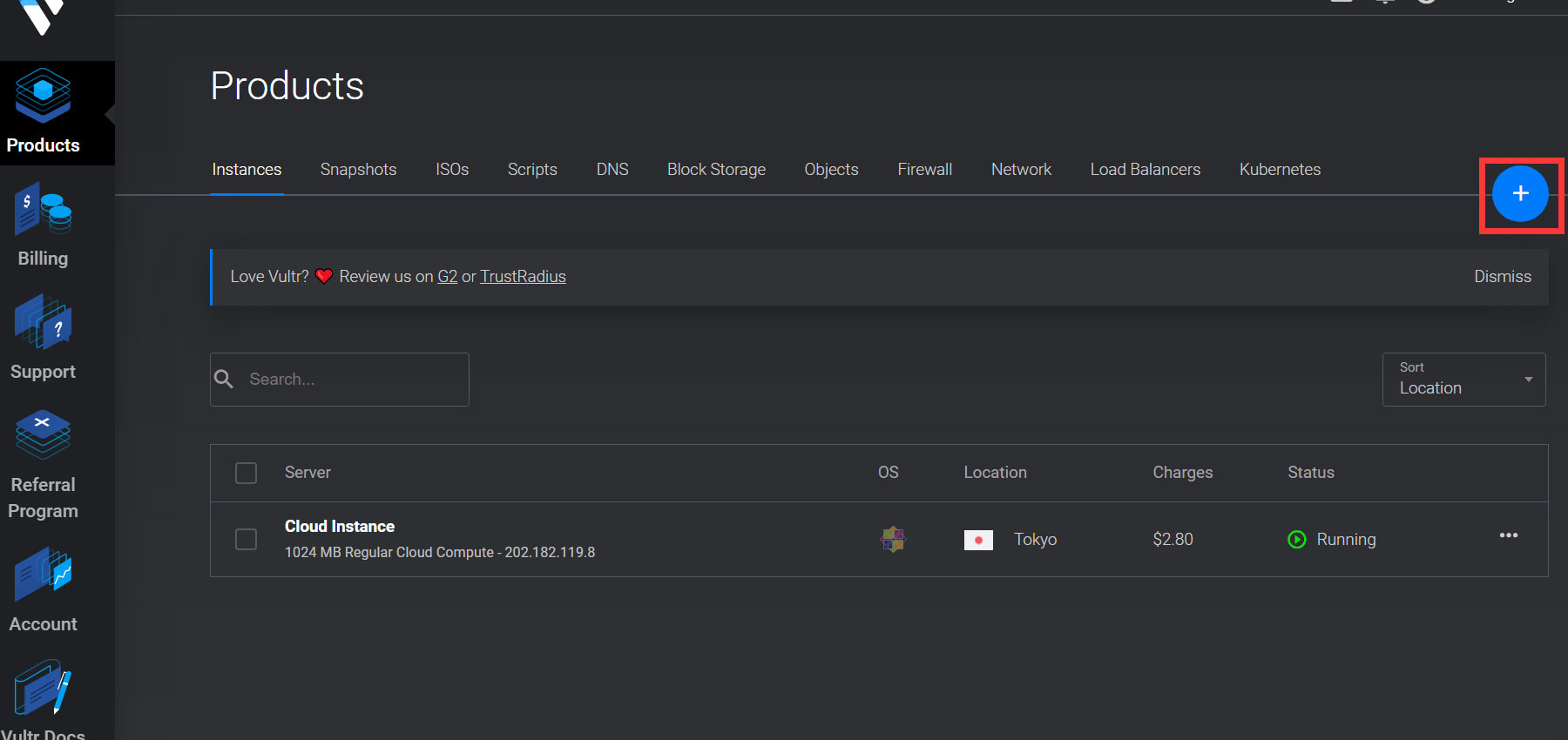This screenshot has width=1568, height=740.
Task: Open the Referral Program section
Action: coord(43,465)
